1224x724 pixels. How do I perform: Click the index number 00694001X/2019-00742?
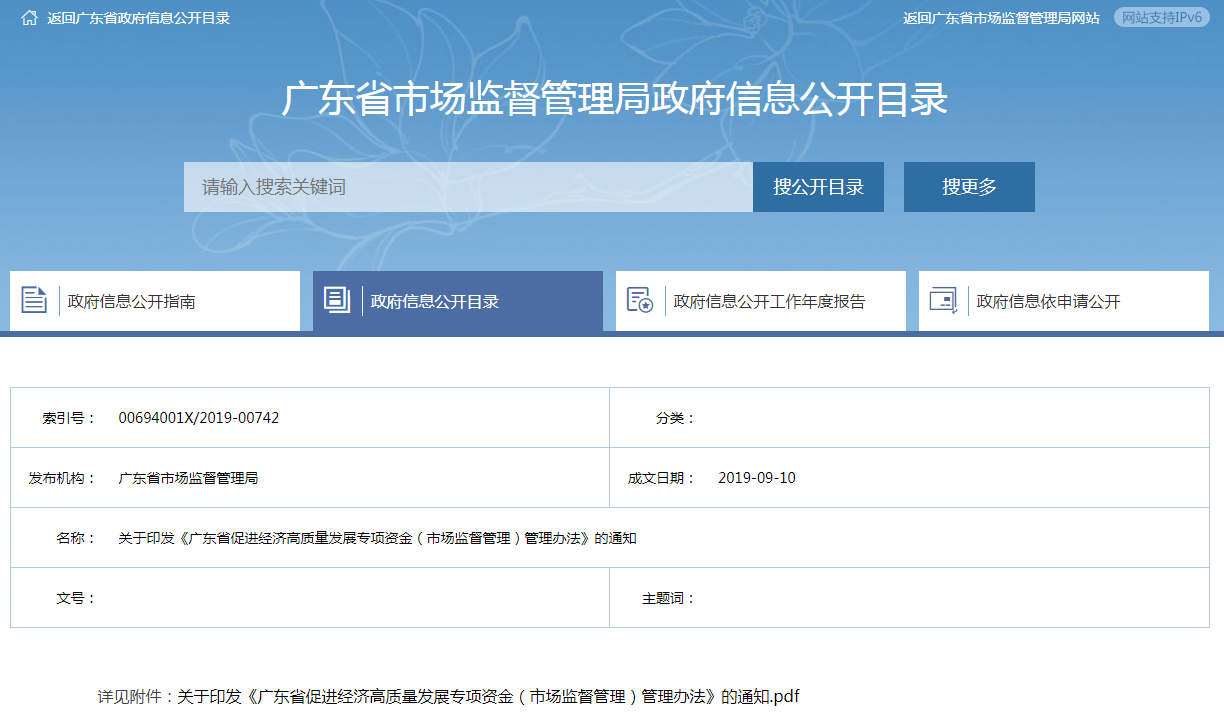click(x=199, y=418)
